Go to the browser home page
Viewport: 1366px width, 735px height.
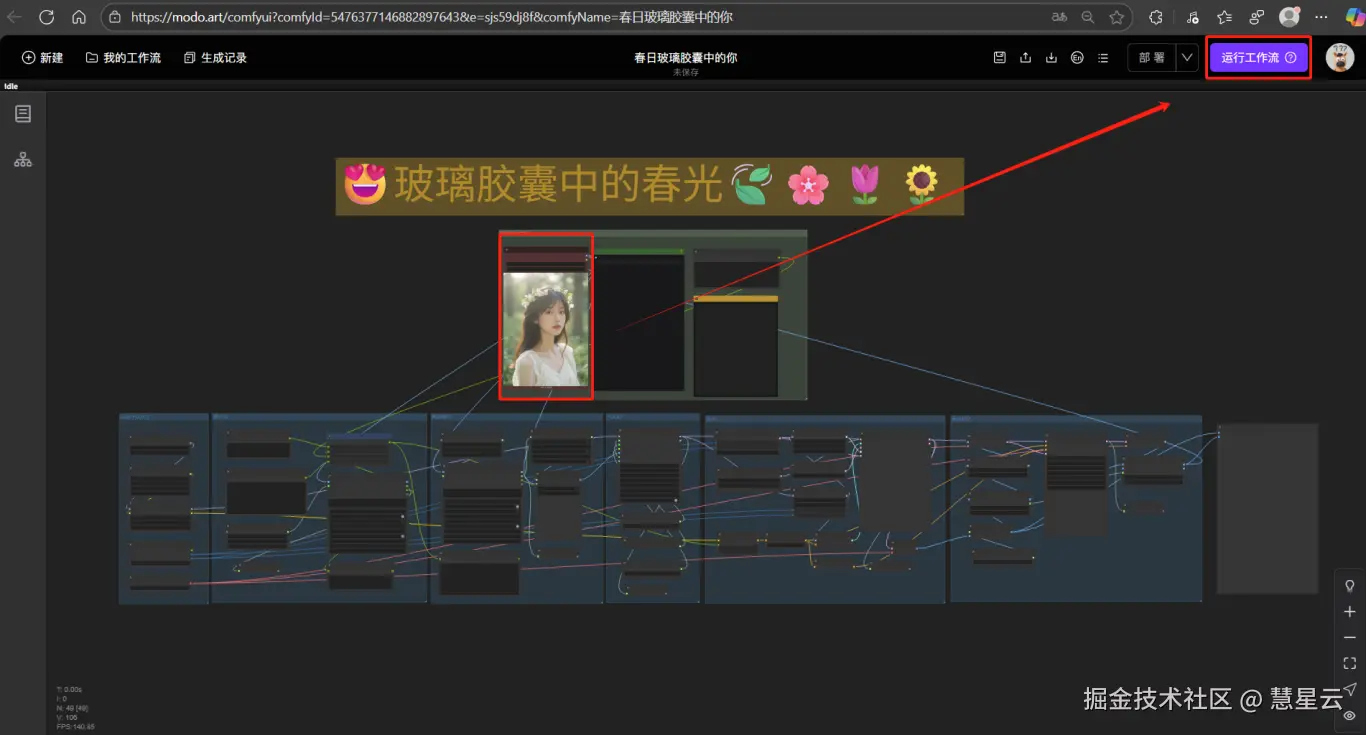79,17
